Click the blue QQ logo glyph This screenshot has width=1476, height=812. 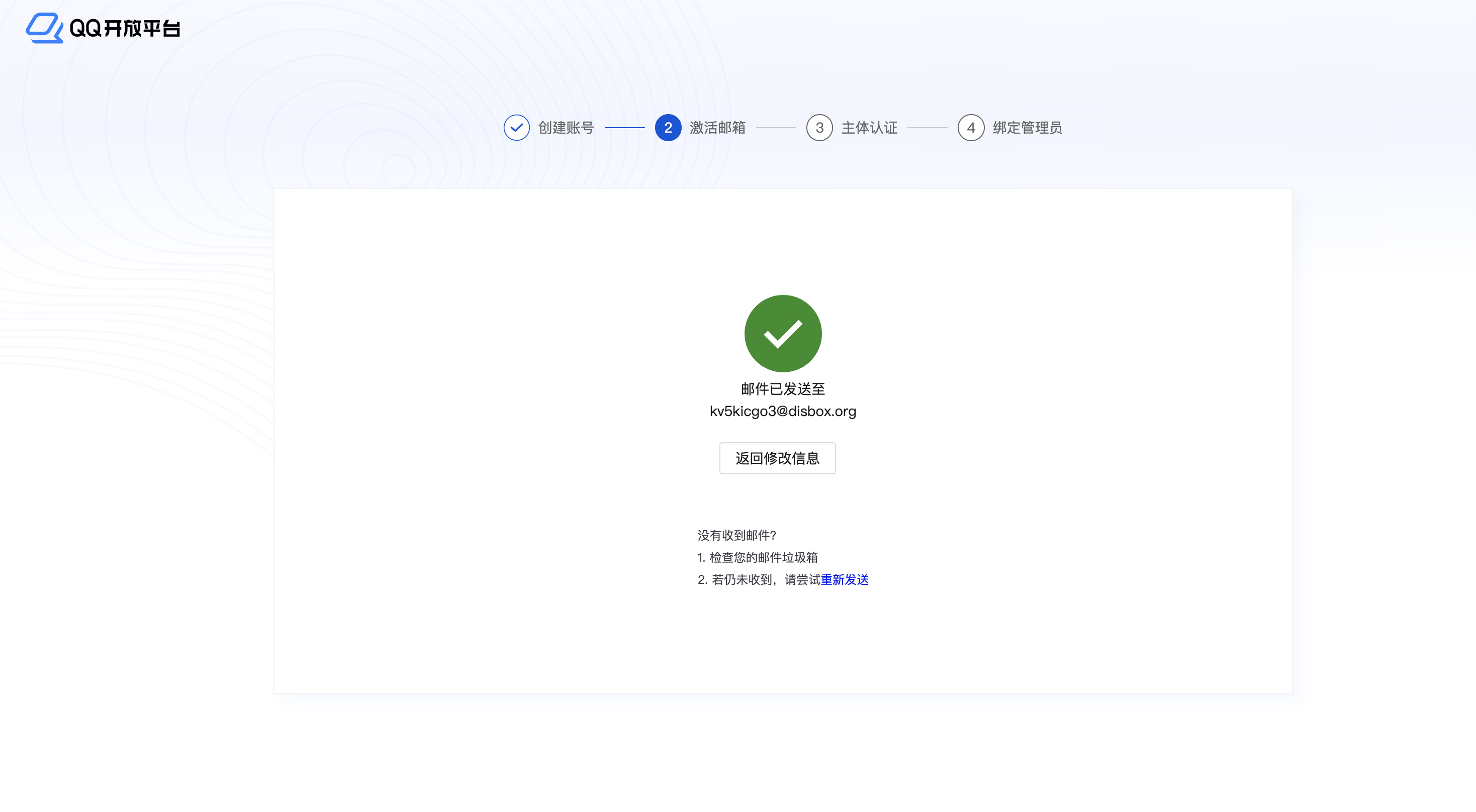(44, 28)
